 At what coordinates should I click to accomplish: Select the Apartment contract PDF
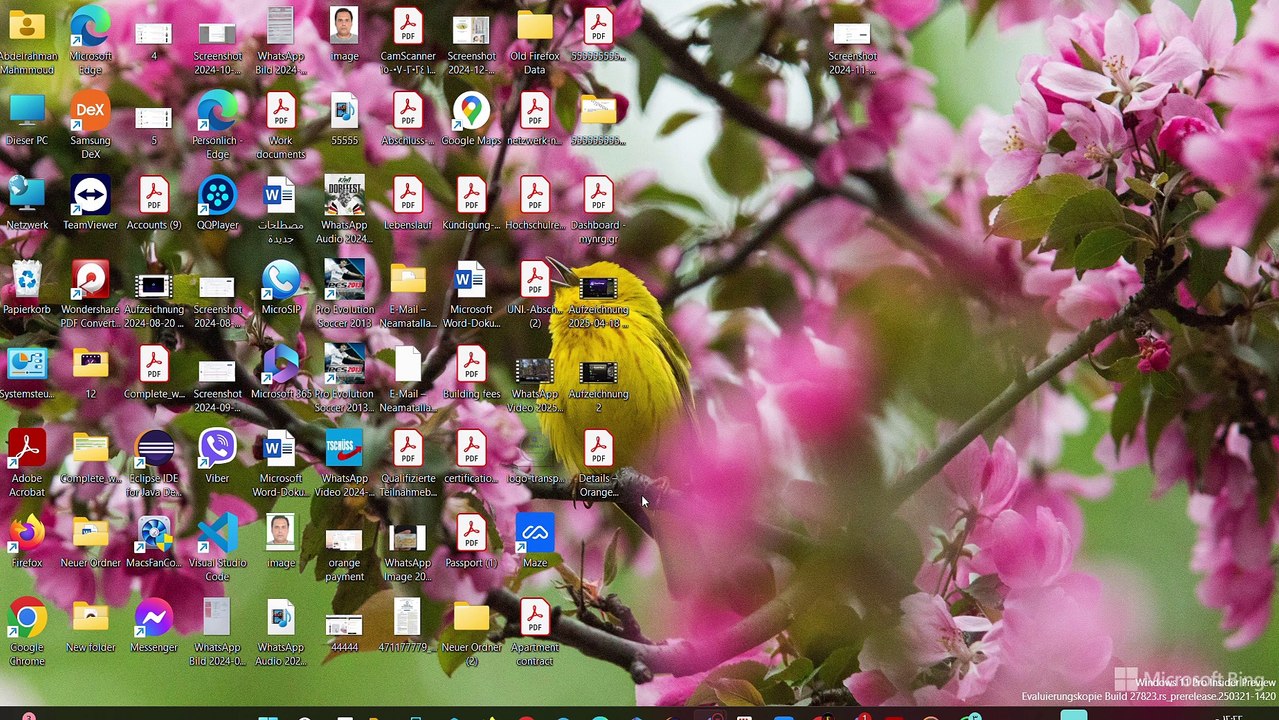coord(535,632)
